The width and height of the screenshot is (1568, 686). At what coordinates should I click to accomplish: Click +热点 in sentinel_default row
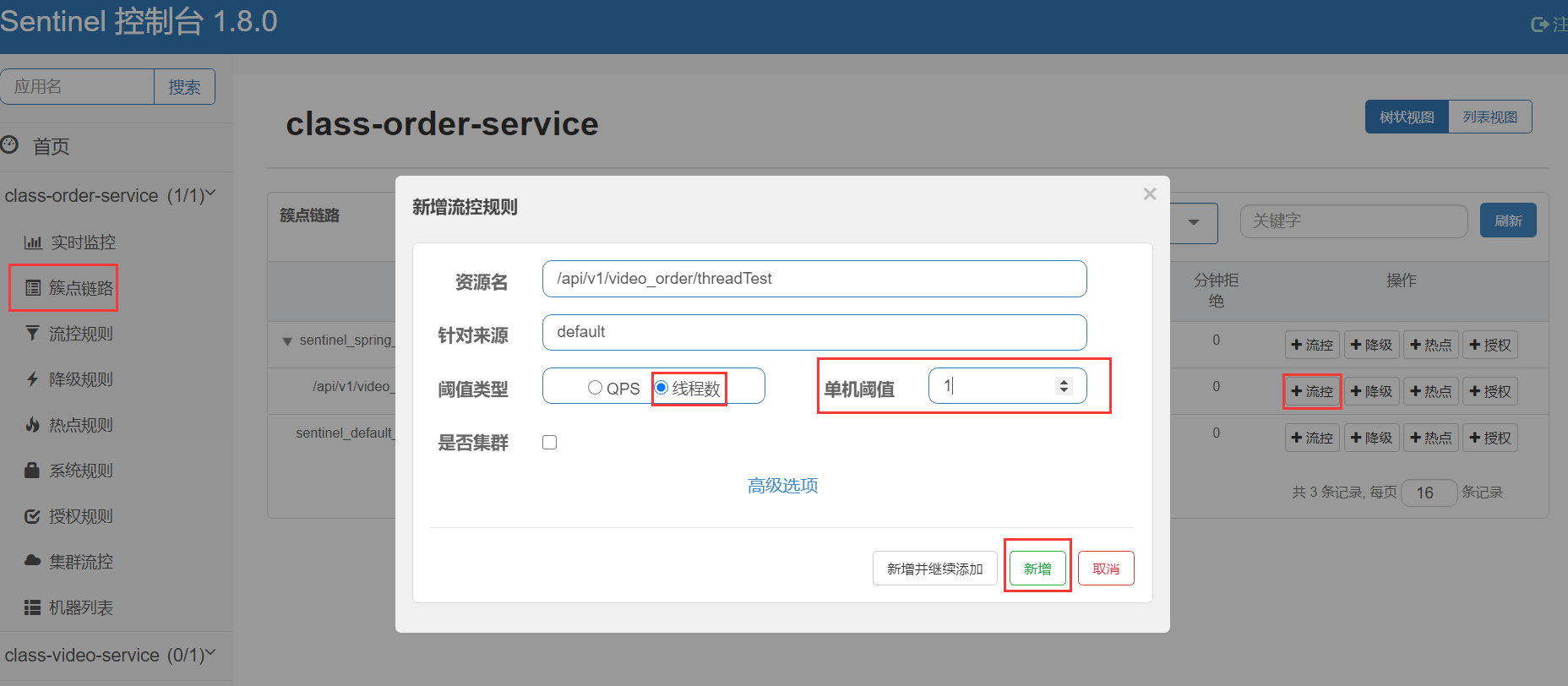coord(1430,438)
